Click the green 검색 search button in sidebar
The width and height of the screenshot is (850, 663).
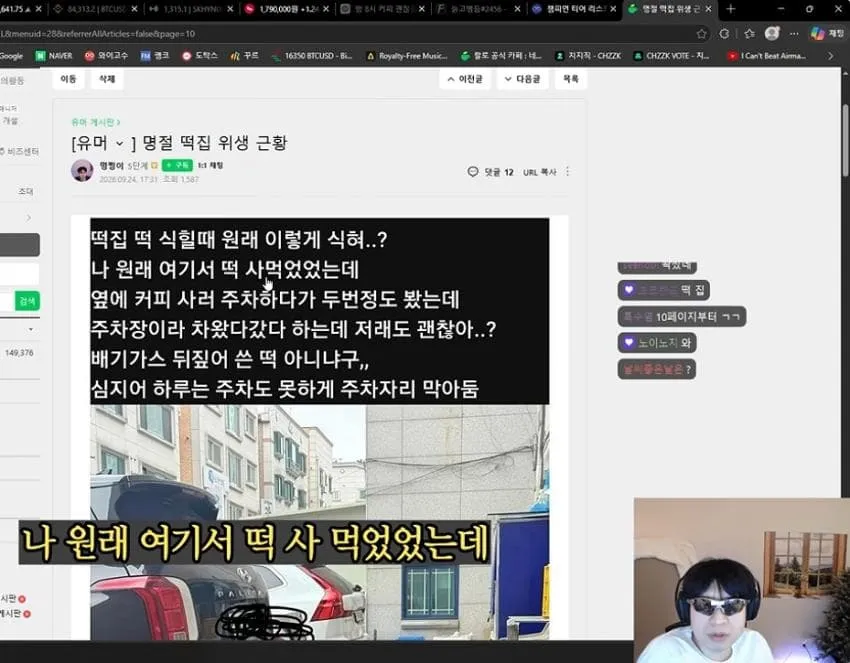pyautogui.click(x=27, y=301)
